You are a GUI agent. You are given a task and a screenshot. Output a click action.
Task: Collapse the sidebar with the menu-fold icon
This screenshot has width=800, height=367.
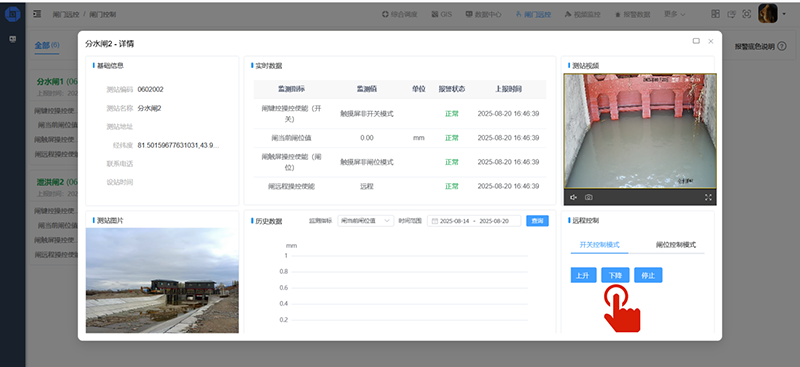coord(37,14)
